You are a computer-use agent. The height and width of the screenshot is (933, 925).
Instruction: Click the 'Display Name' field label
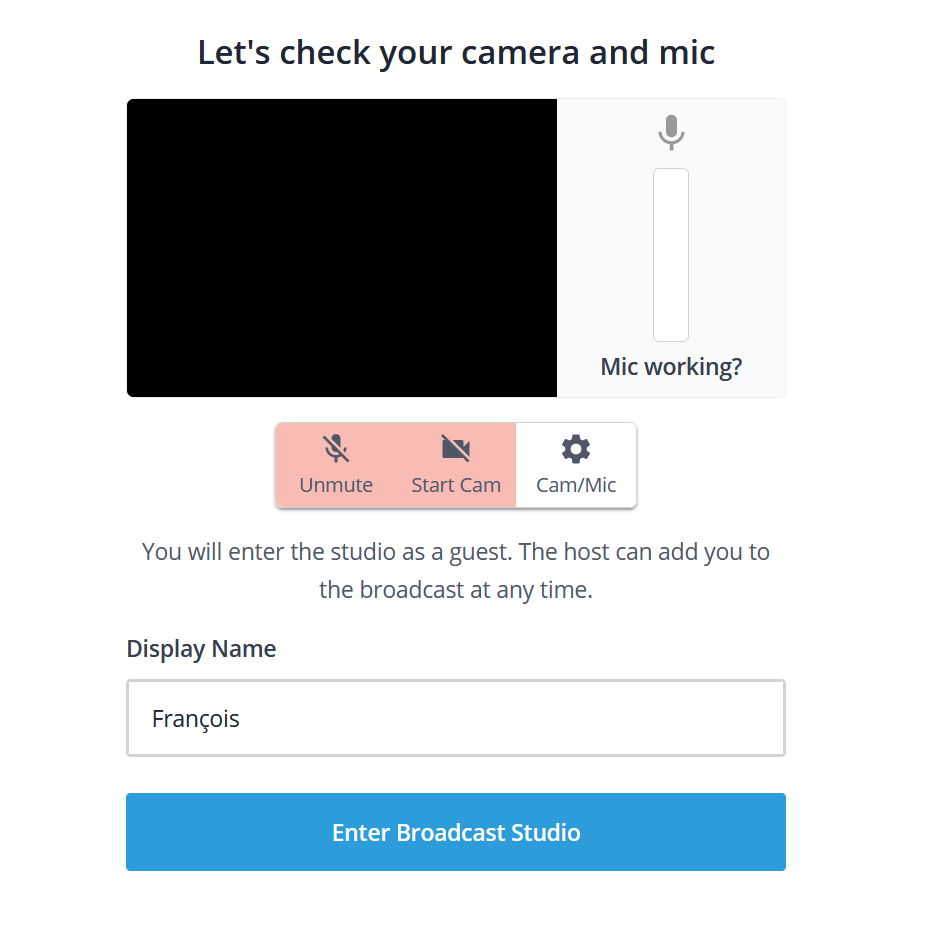(x=201, y=649)
